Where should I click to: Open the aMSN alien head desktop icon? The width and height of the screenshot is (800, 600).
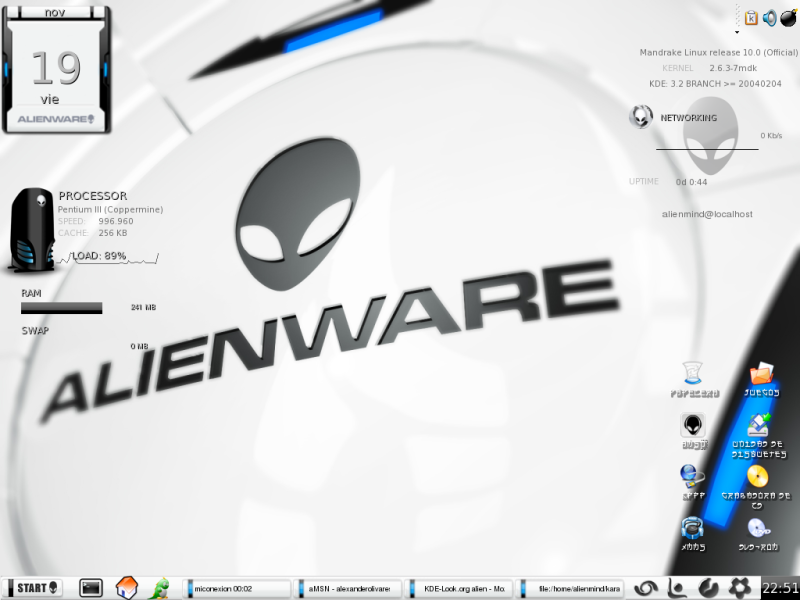[693, 431]
